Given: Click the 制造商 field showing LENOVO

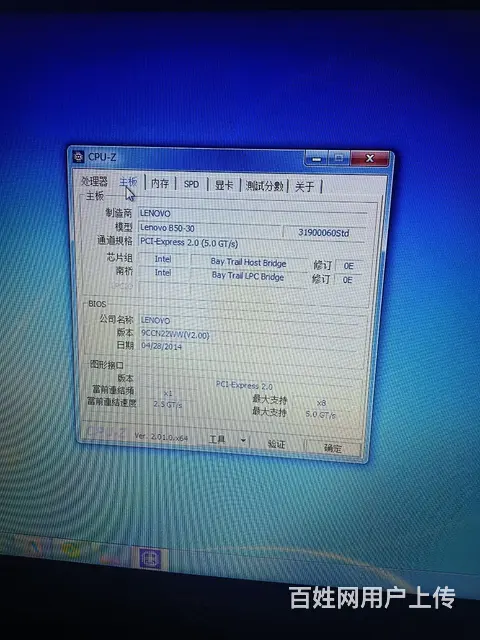Looking at the screenshot, I should 252,214.
